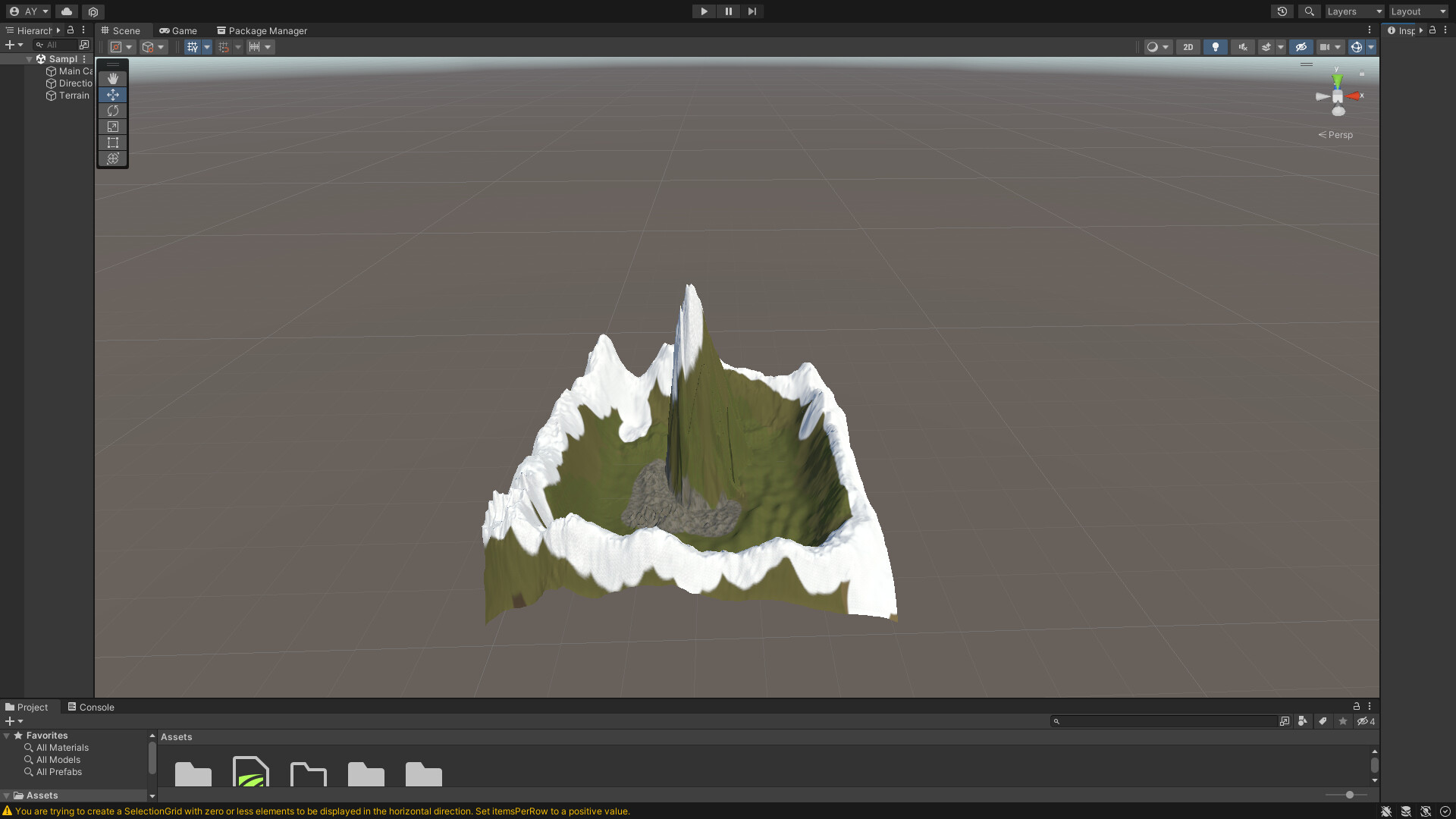This screenshot has height=819, width=1456.
Task: Click the Unity Version Control cloud icon
Action: tap(66, 11)
